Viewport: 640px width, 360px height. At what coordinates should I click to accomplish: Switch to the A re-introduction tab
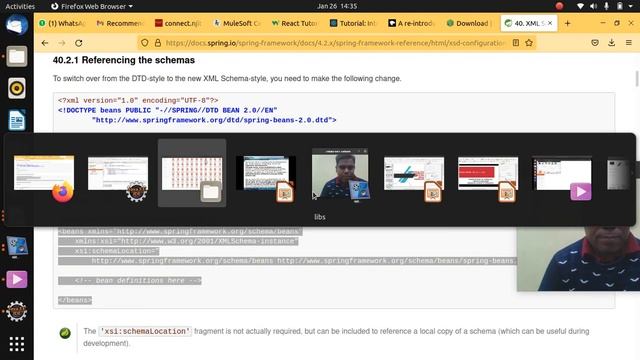pos(412,23)
